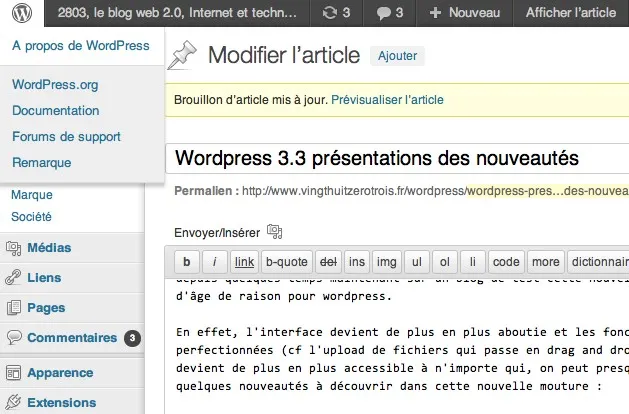
Task: Click the Commentaires count badge 3
Action: (x=132, y=338)
